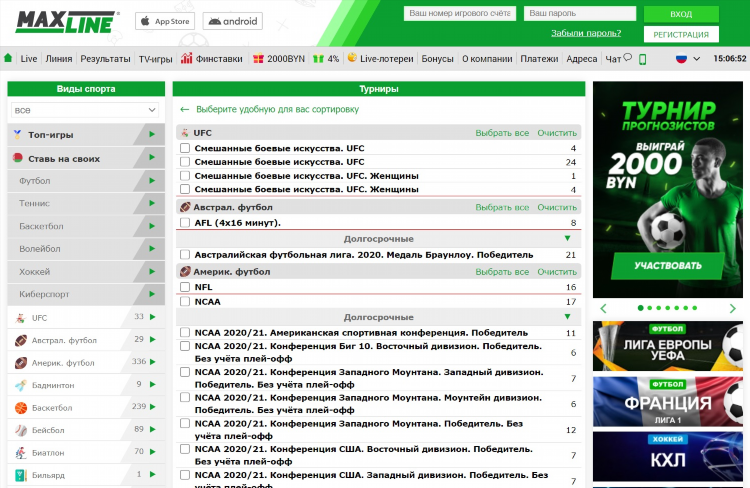Collapse Долгосрочные under Австрал. футбол
Image resolution: width=750 pixels, height=488 pixels.
[x=567, y=238]
